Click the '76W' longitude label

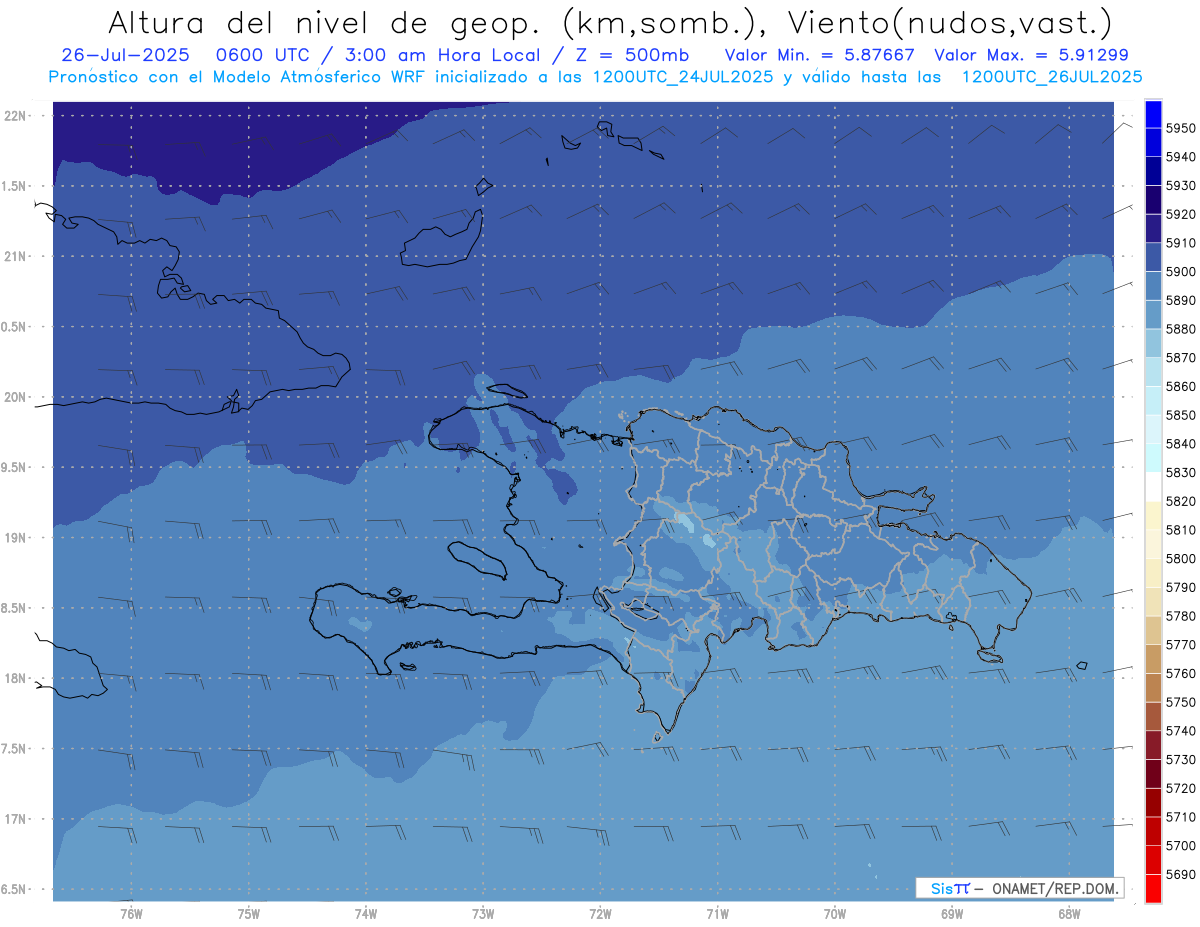[131, 914]
